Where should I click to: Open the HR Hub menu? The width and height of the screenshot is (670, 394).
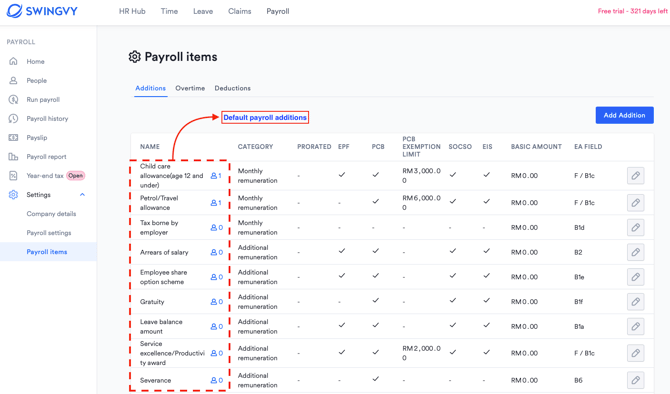tap(132, 11)
